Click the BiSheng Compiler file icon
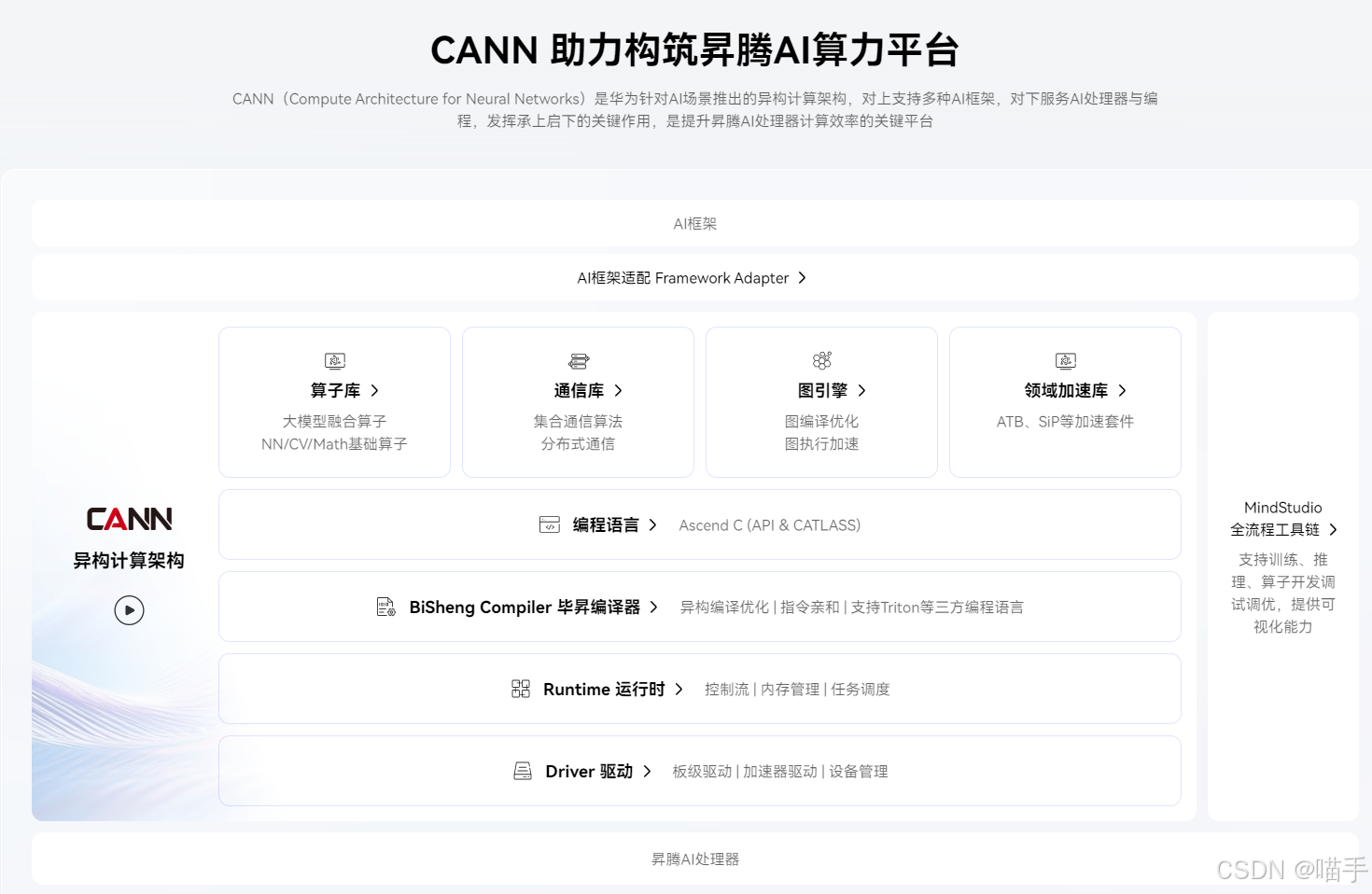 pos(385,607)
